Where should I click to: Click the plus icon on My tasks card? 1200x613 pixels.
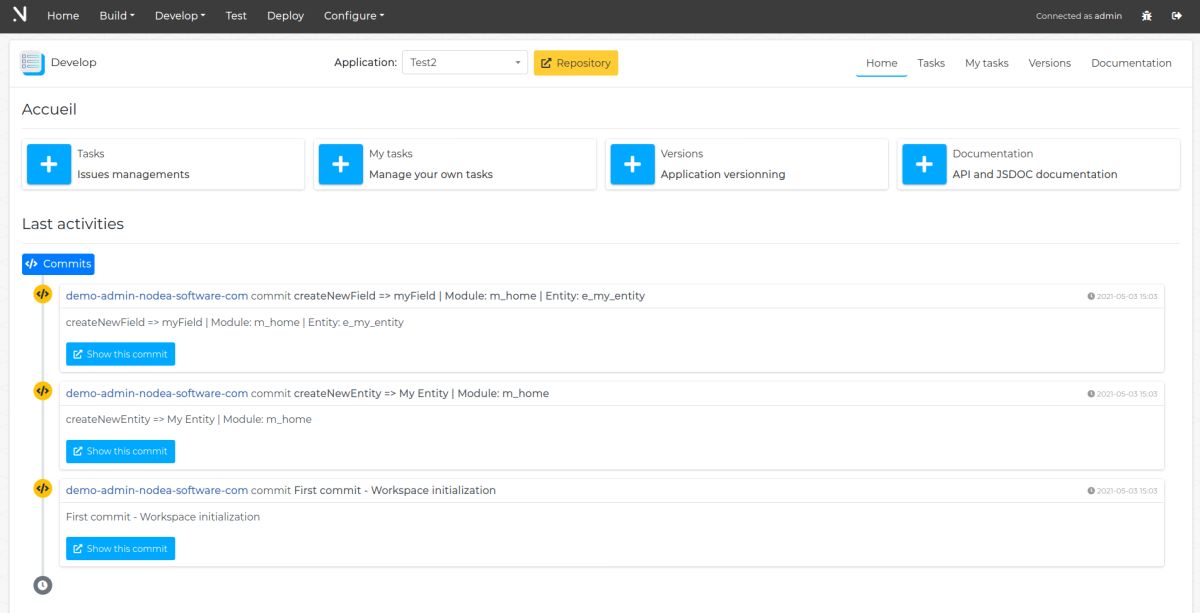(x=341, y=164)
